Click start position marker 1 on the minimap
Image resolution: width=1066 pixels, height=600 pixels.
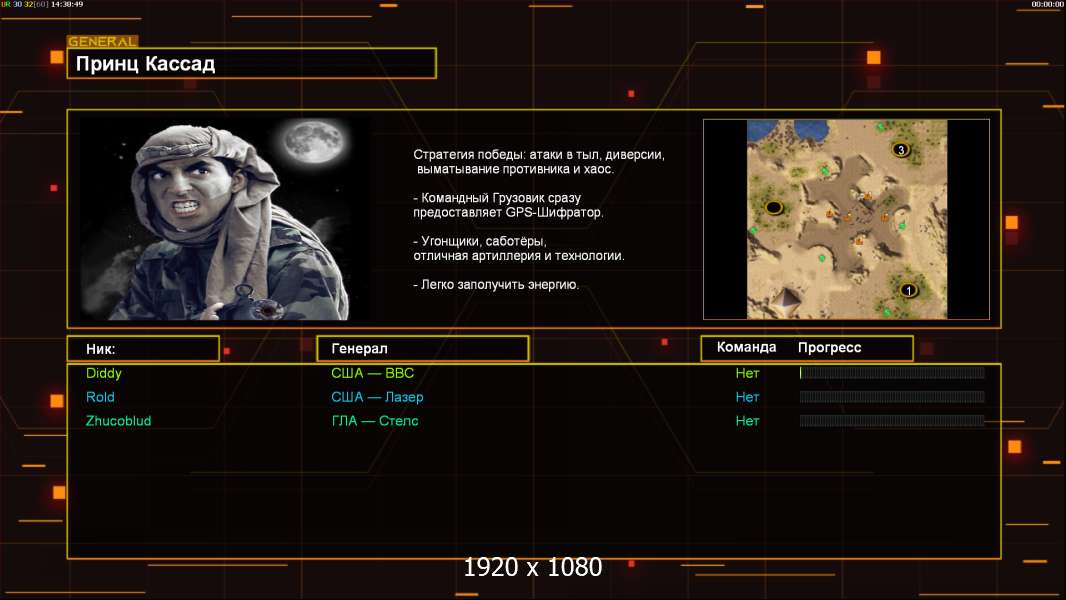pyautogui.click(x=908, y=291)
